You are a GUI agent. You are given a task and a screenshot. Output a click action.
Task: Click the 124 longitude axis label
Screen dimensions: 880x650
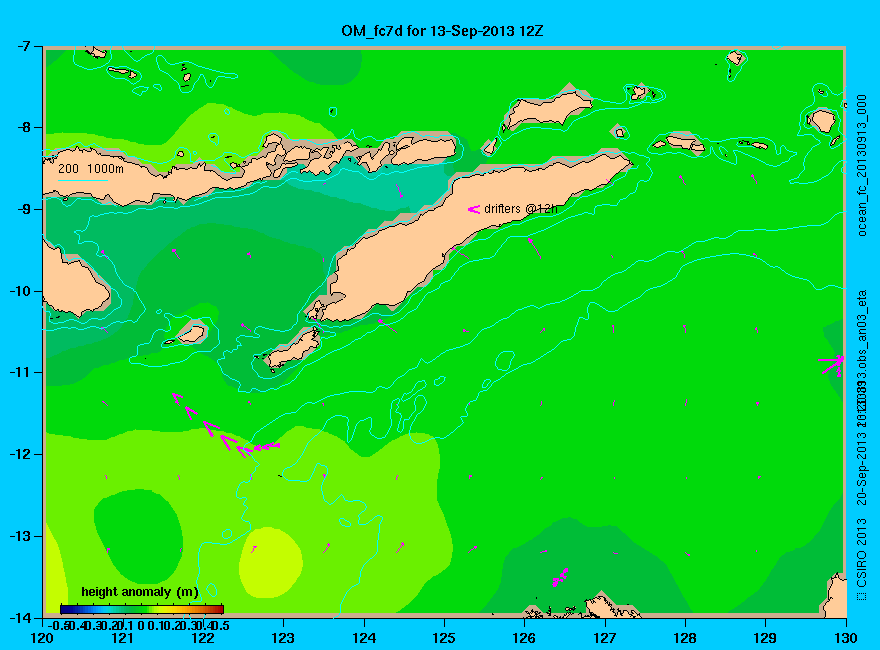[x=364, y=638]
